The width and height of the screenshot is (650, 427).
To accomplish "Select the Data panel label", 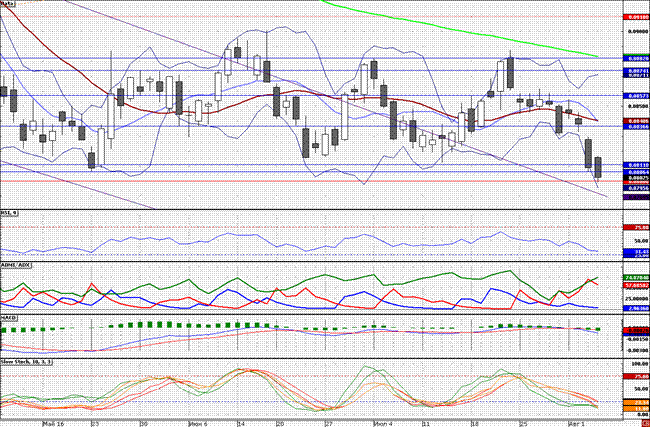I will [x=7, y=3].
